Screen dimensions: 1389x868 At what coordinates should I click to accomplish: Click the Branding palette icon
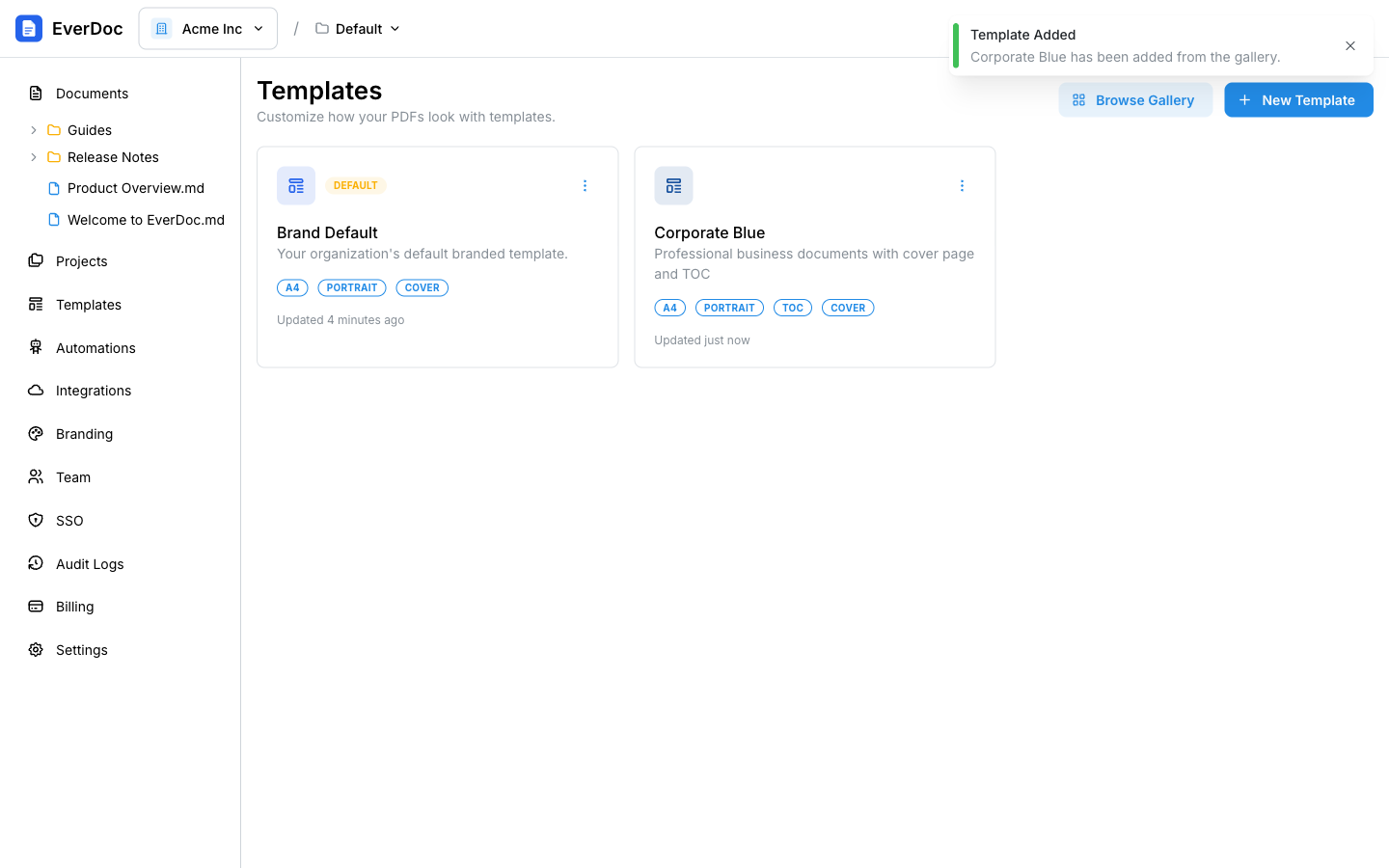pyautogui.click(x=36, y=434)
